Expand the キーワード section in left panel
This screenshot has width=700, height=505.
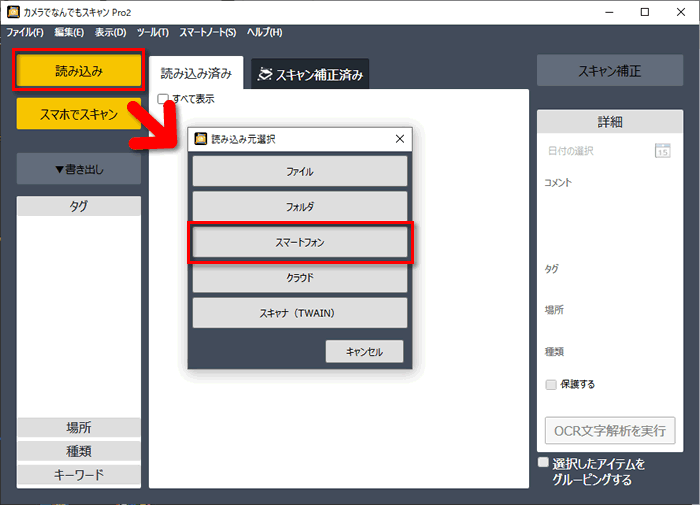[78, 474]
